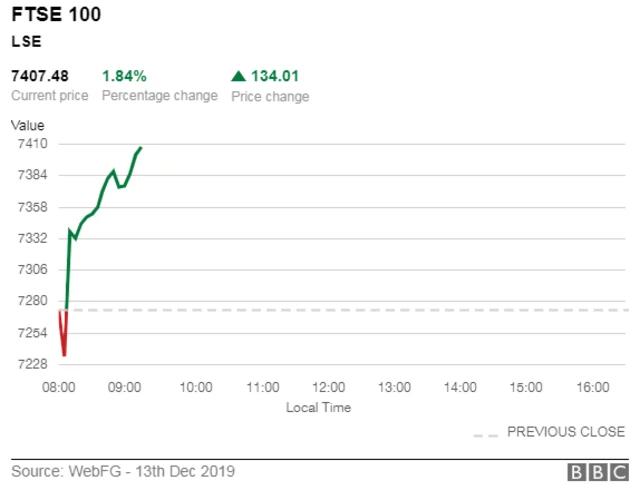Image resolution: width=640 pixels, height=490 pixels.
Task: Click the 7410 value axis label
Action: click(33, 144)
